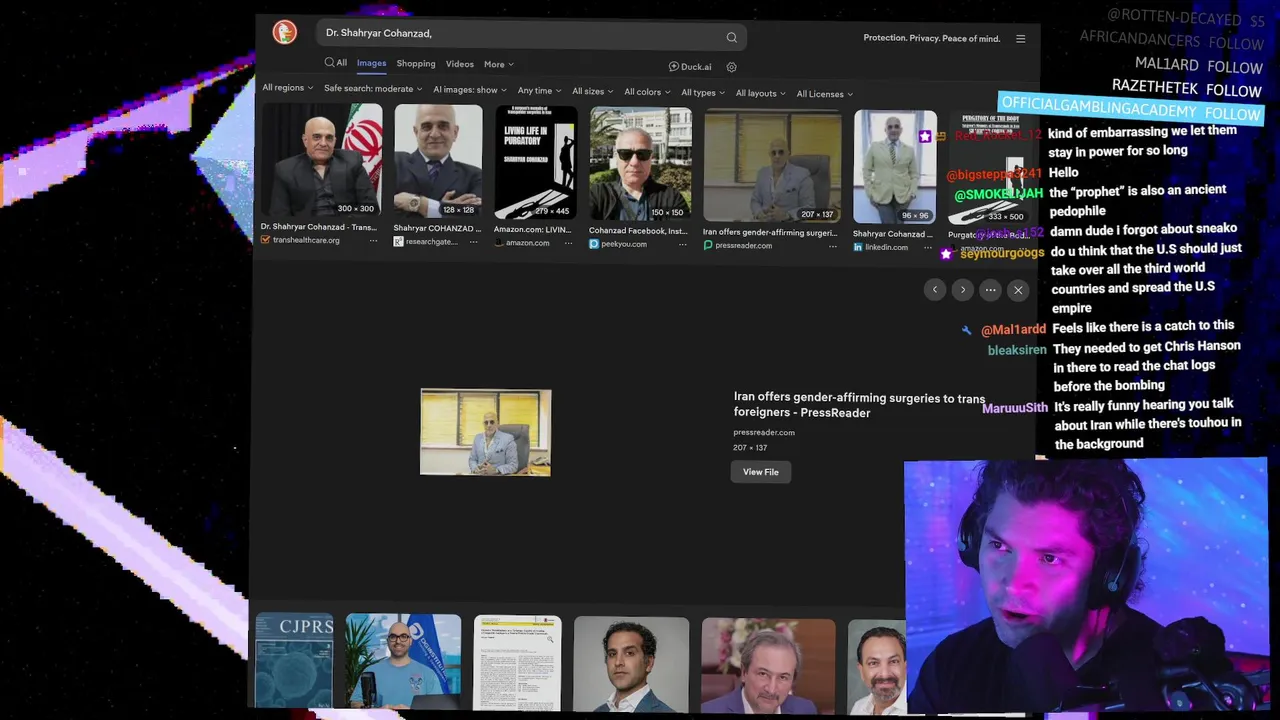
Task: Select bottom-row thumbnail of man at microphone
Action: click(x=403, y=661)
